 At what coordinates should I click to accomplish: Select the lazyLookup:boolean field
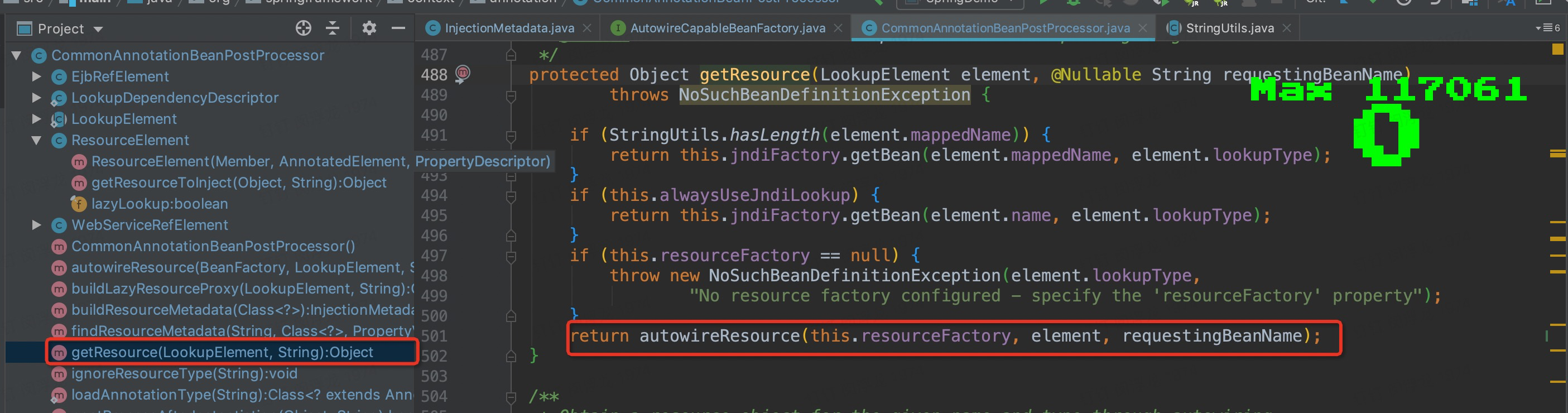click(160, 204)
